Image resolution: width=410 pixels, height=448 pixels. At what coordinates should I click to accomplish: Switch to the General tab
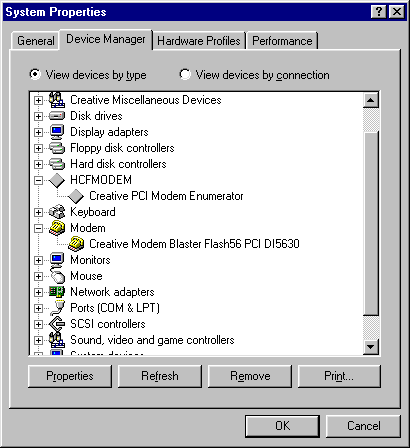(36, 41)
